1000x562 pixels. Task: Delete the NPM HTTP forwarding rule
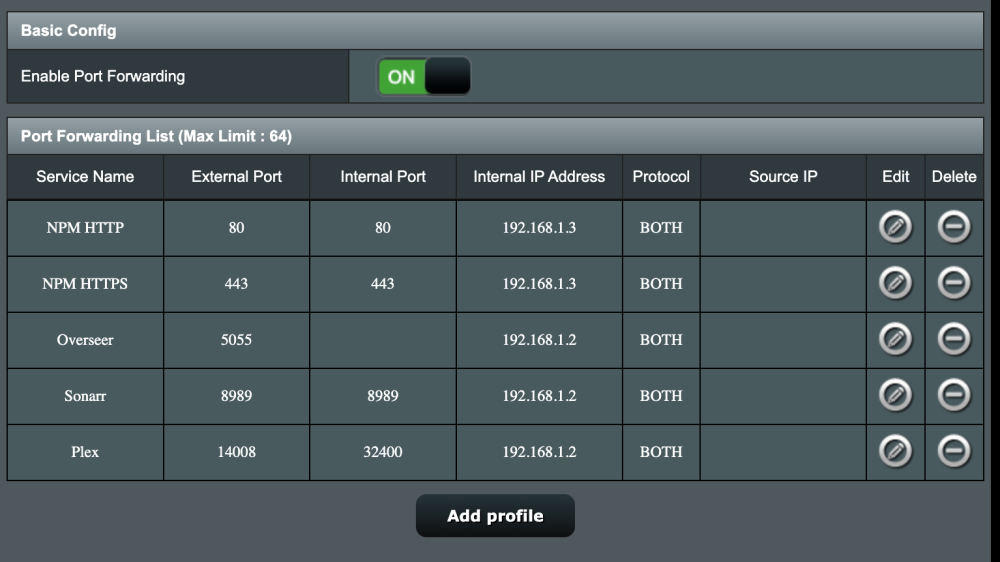coord(954,227)
